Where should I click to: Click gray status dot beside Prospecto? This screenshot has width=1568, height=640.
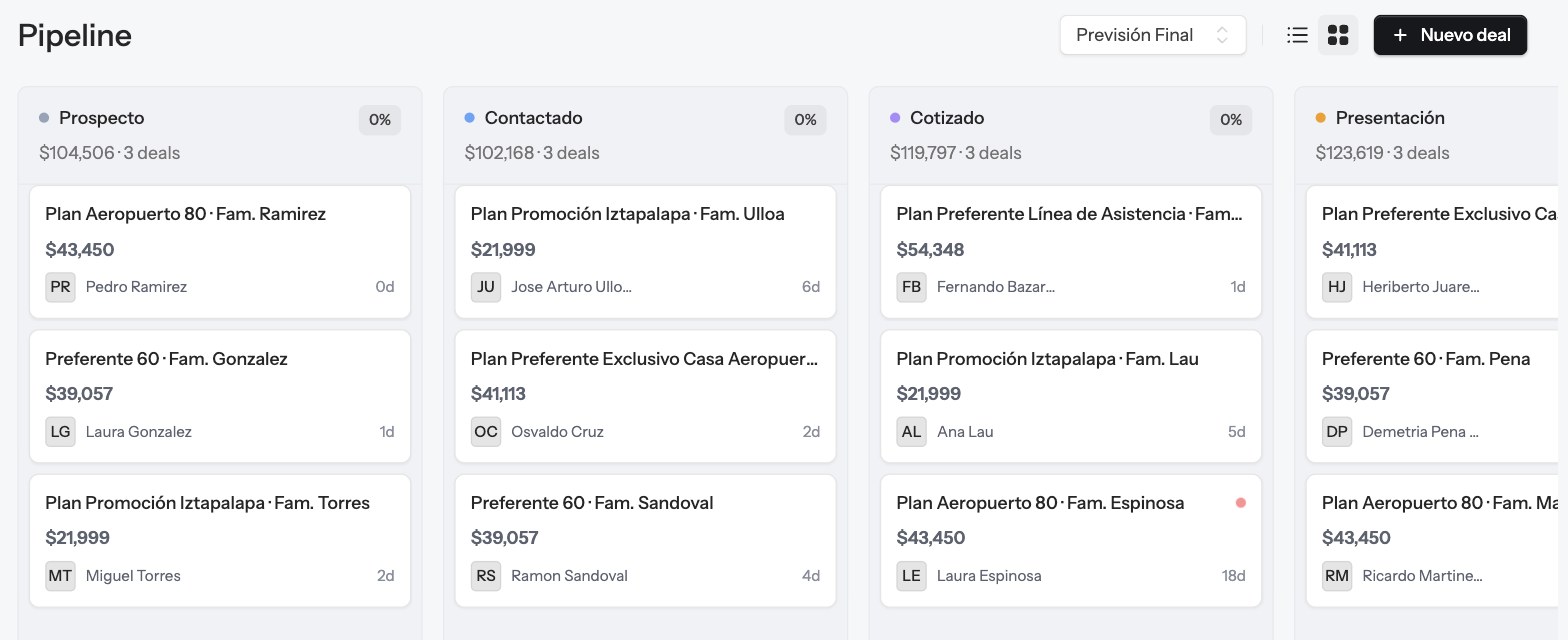(x=44, y=118)
